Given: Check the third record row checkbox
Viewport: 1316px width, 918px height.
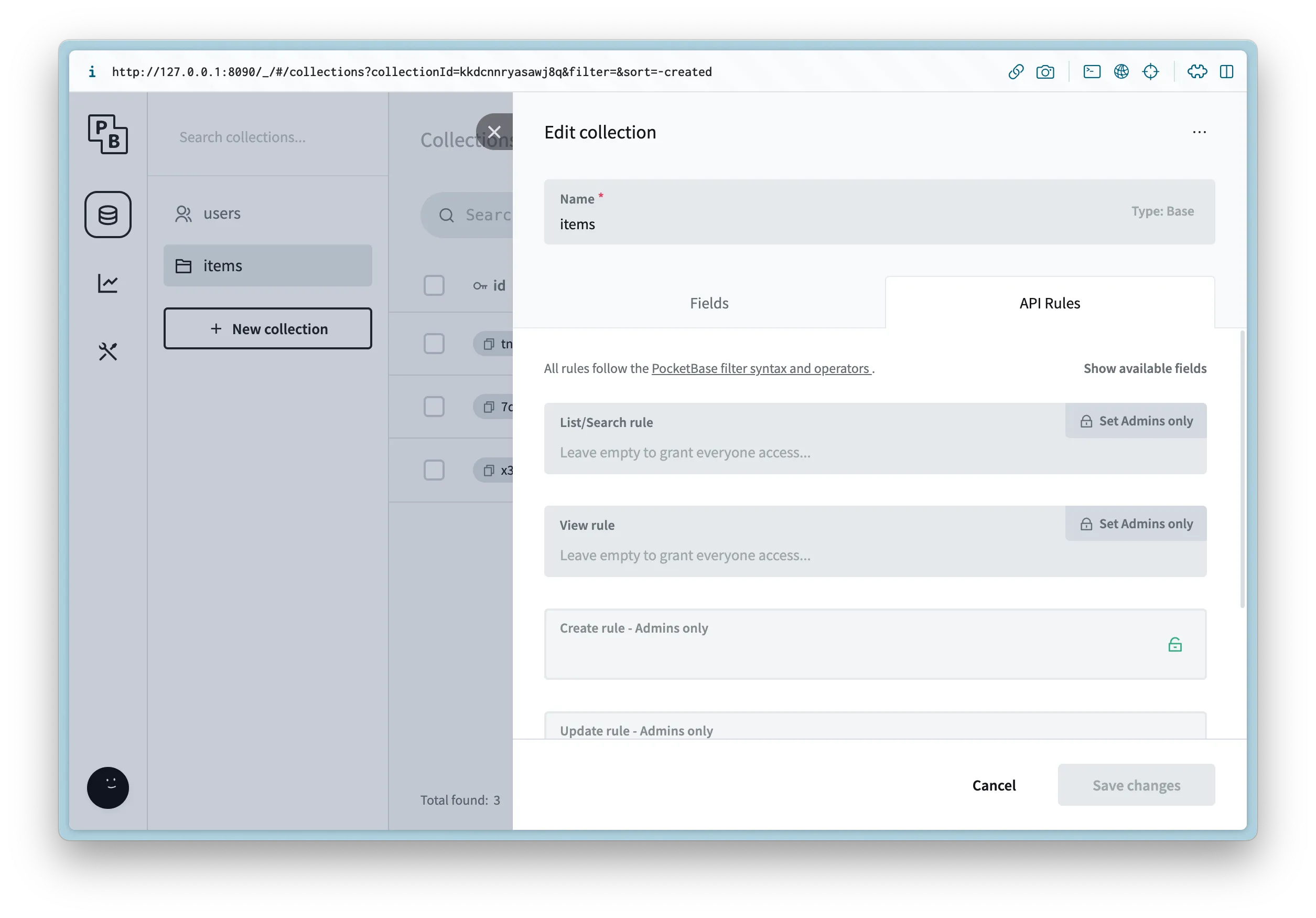Looking at the screenshot, I should click(434, 470).
